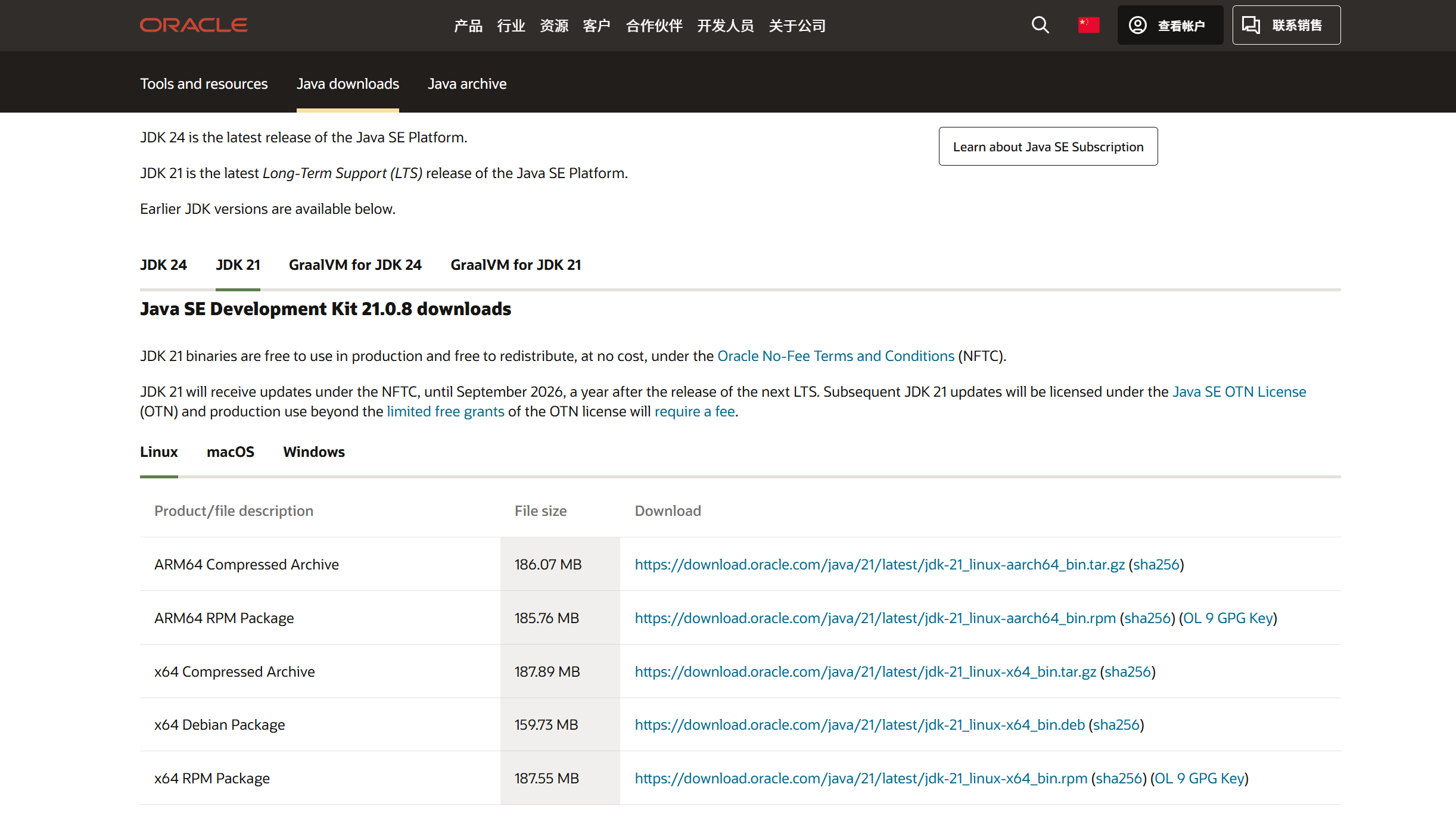The image size is (1456, 834).
Task: Click the Oracle logo
Action: click(194, 25)
